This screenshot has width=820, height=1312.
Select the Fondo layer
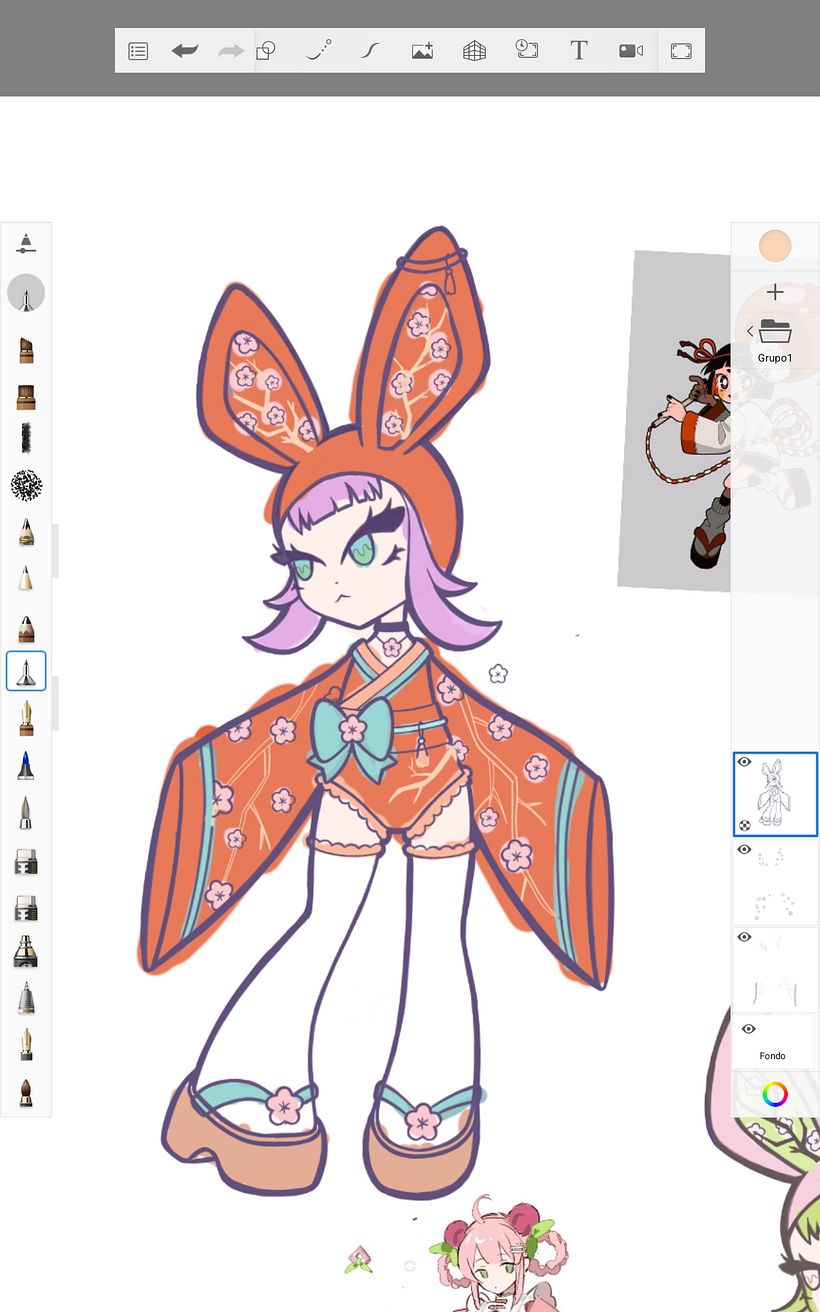pos(775,1043)
